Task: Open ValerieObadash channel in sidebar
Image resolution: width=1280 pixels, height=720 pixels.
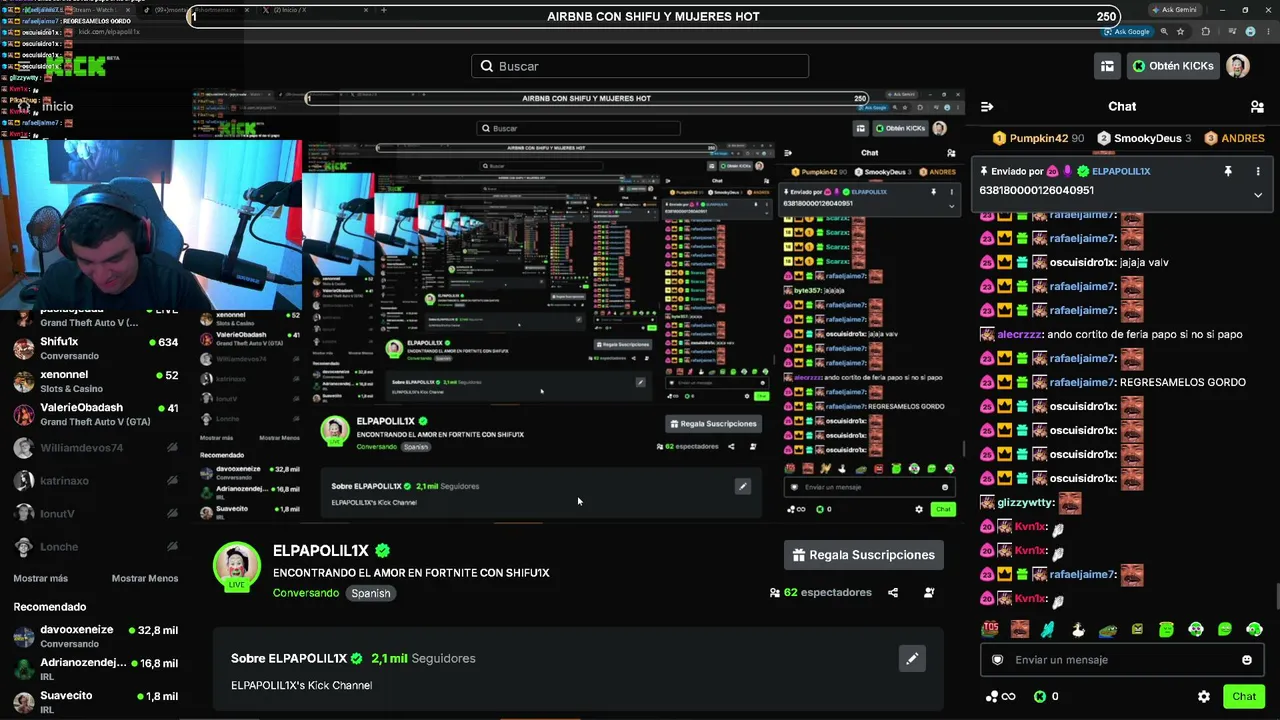Action: [95, 414]
